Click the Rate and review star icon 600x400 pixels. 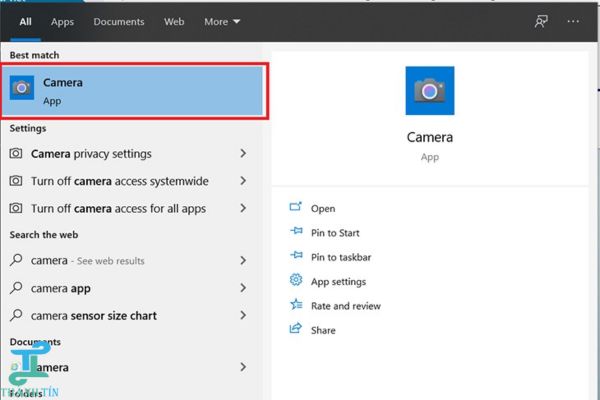(296, 305)
